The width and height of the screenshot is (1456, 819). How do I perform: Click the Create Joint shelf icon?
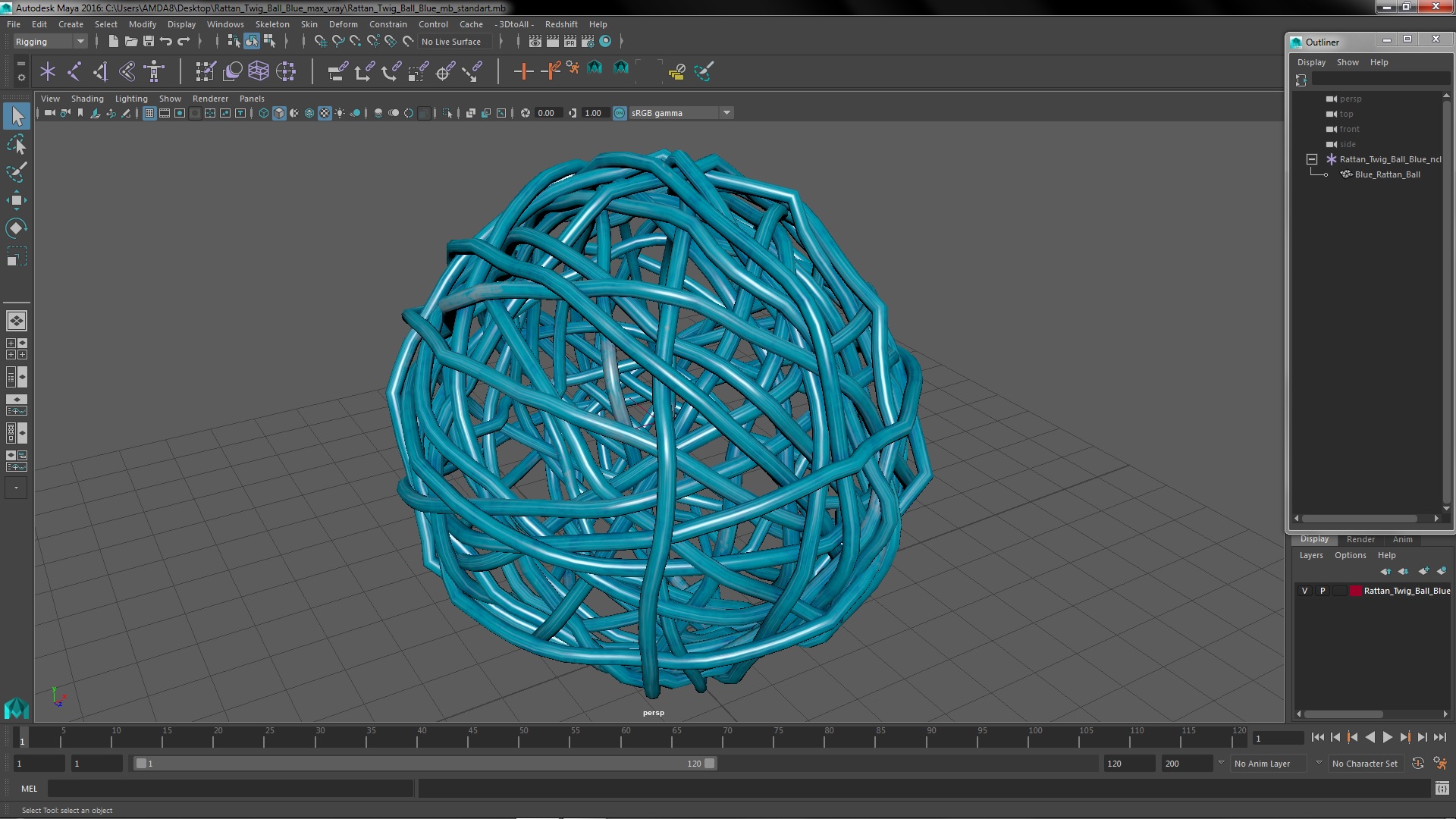point(74,71)
